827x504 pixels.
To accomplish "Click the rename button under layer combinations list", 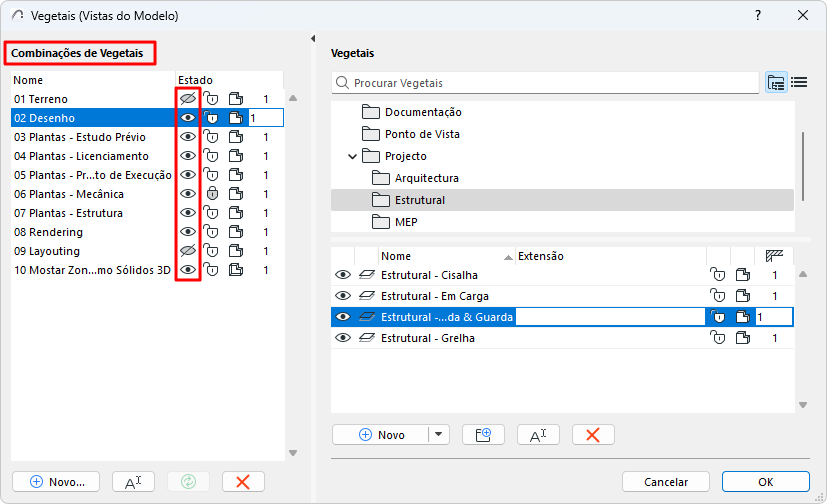I will click(133, 481).
